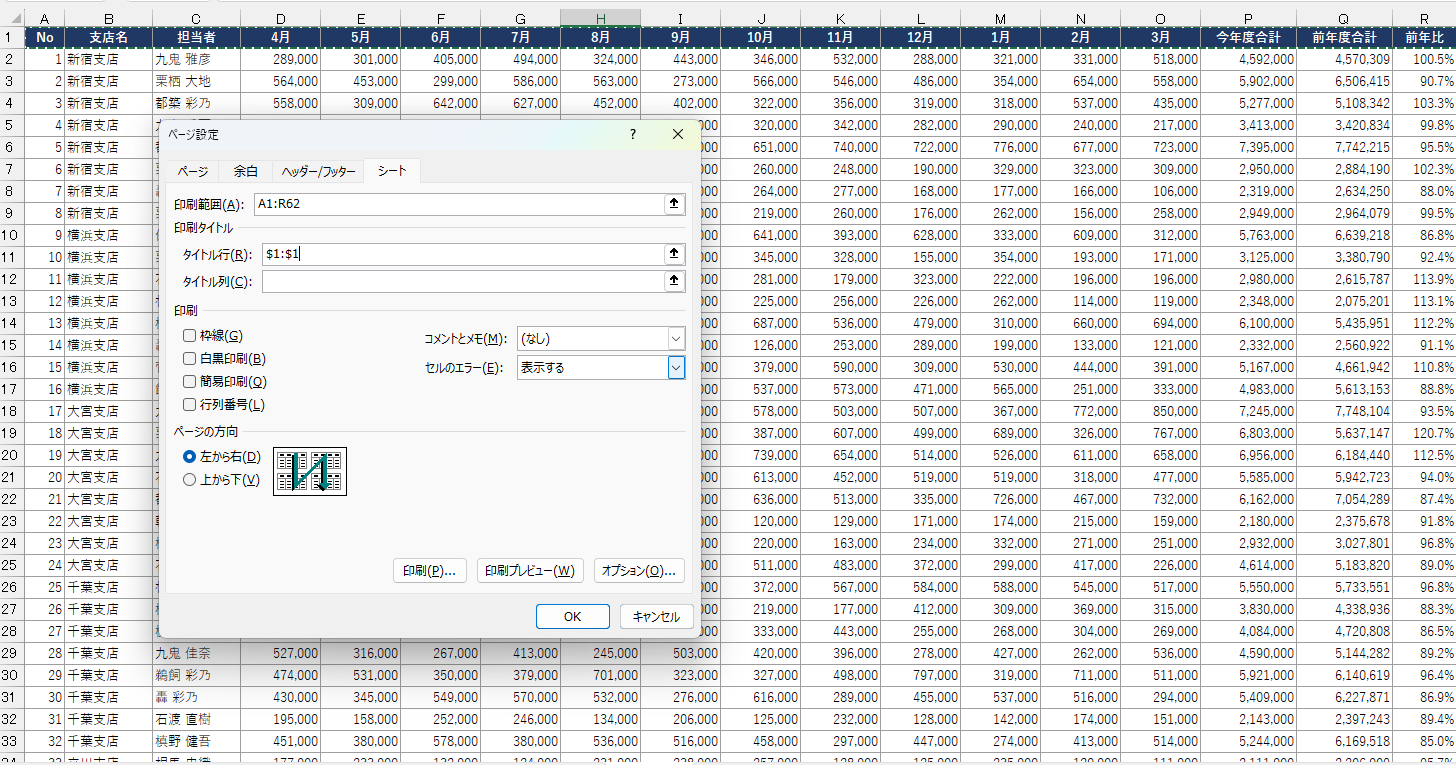The image size is (1456, 765).
Task: Expand the セルのエラー dropdown
Action: point(676,368)
